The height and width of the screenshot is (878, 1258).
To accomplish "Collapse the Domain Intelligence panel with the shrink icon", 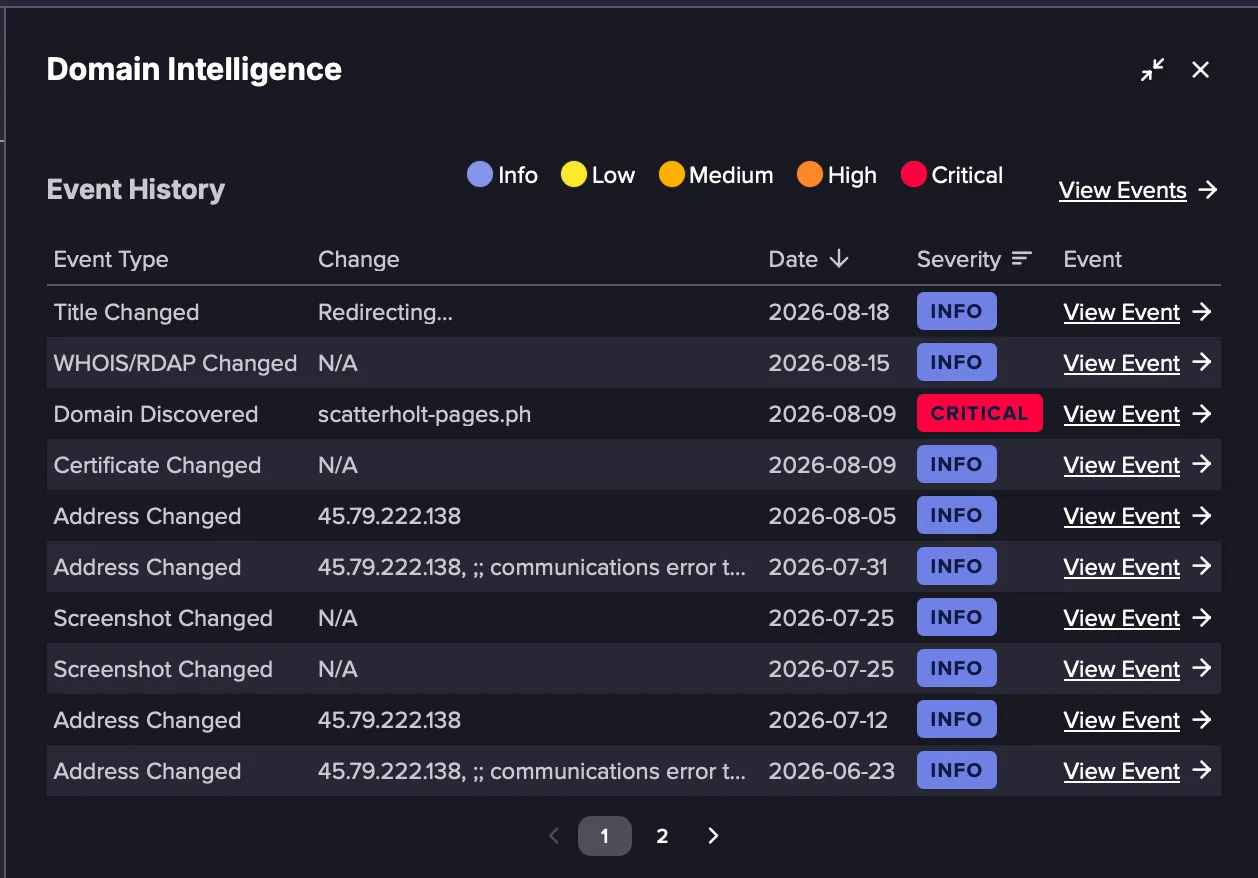I will click(1153, 69).
